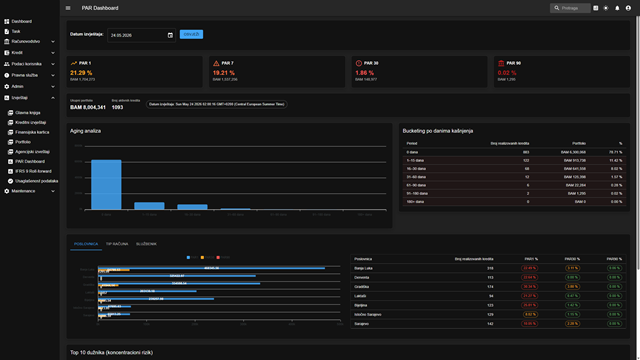Screen dimensions: 640x360
Task: Click the Gradiška PAR30 % badge
Action: click(x=572, y=287)
